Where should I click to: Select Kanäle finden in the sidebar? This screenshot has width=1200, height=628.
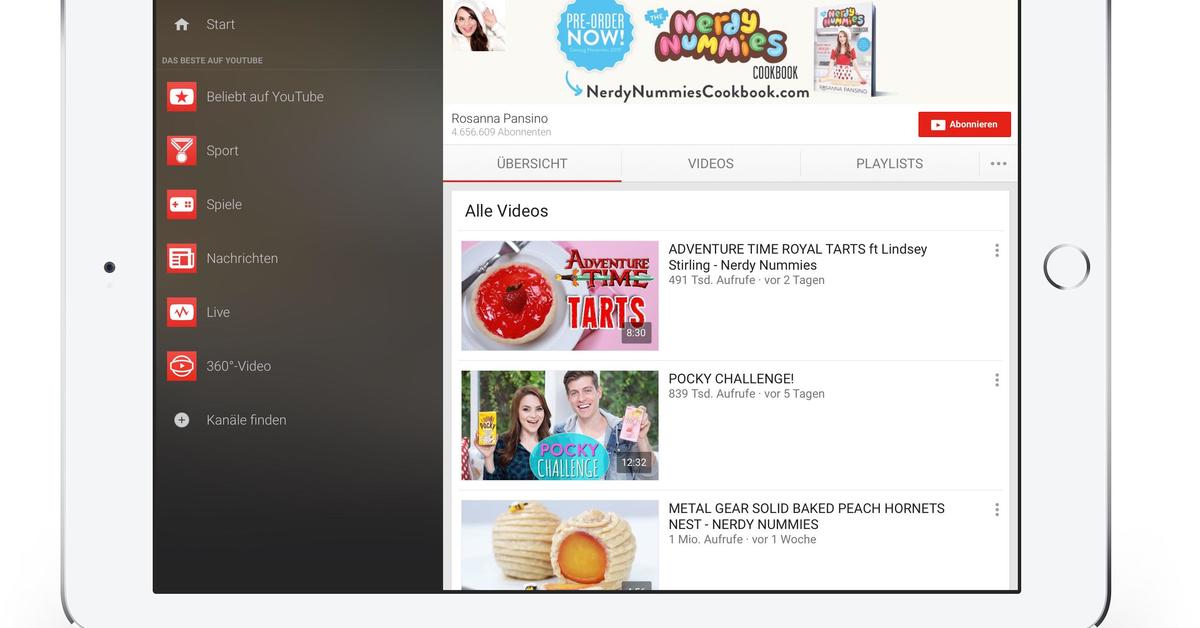pyautogui.click(x=246, y=421)
